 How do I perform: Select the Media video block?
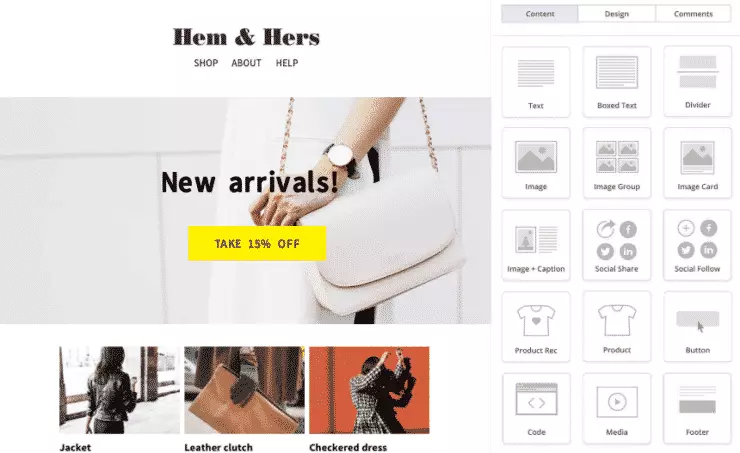point(616,409)
